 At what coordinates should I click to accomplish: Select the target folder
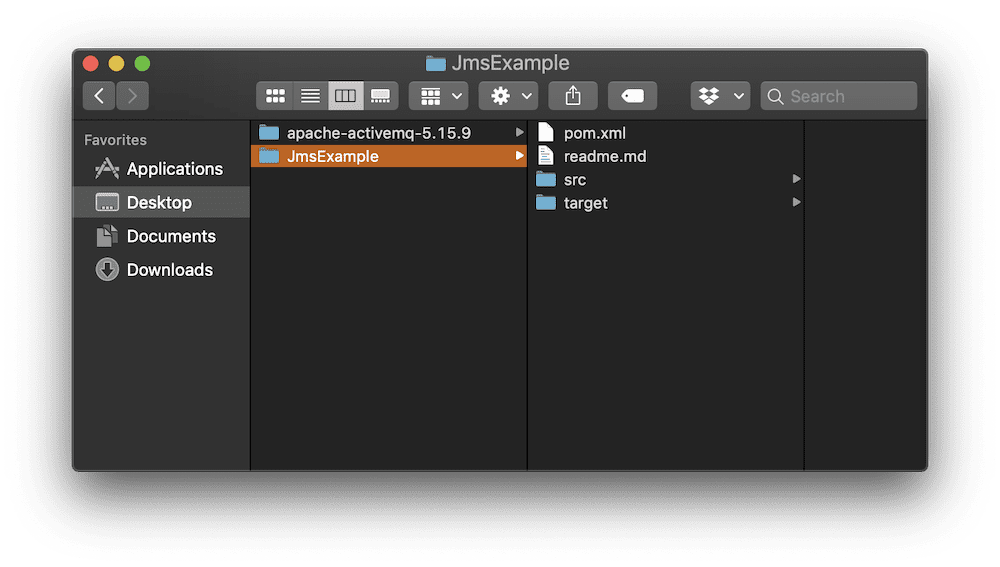coord(666,203)
